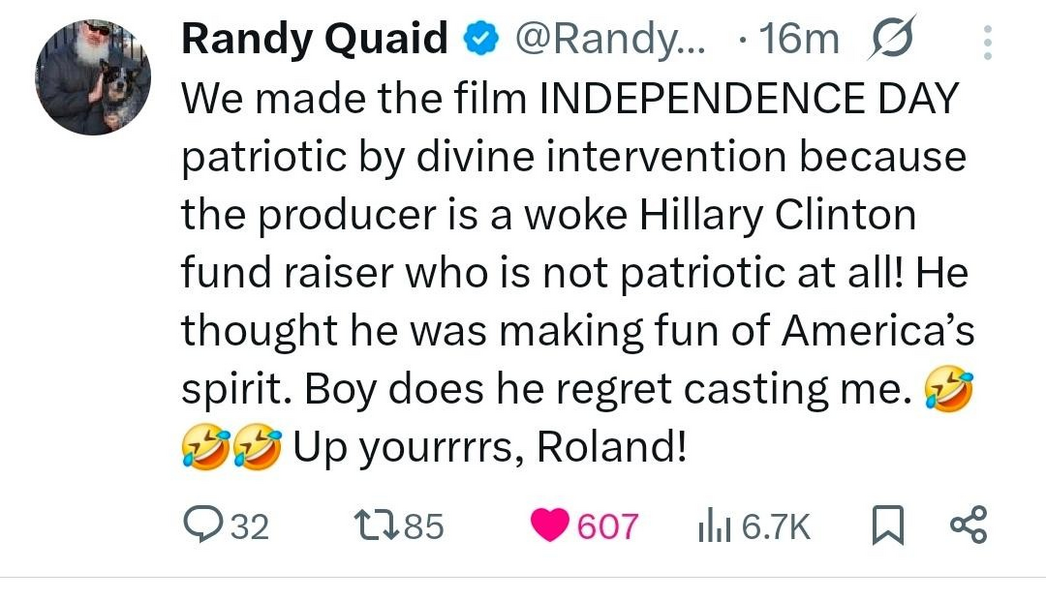Unlike the post via the pink heart
This screenshot has height=600, width=1046.
[x=550, y=525]
